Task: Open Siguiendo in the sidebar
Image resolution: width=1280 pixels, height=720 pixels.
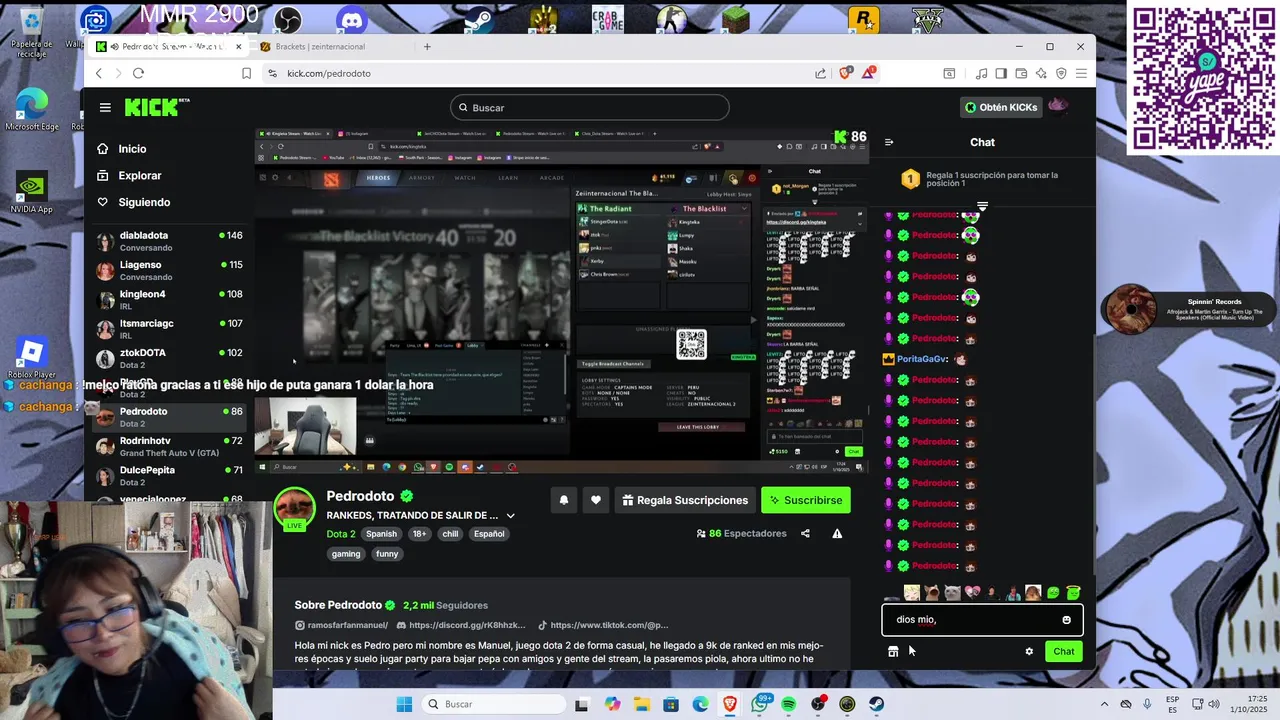Action: point(144,202)
